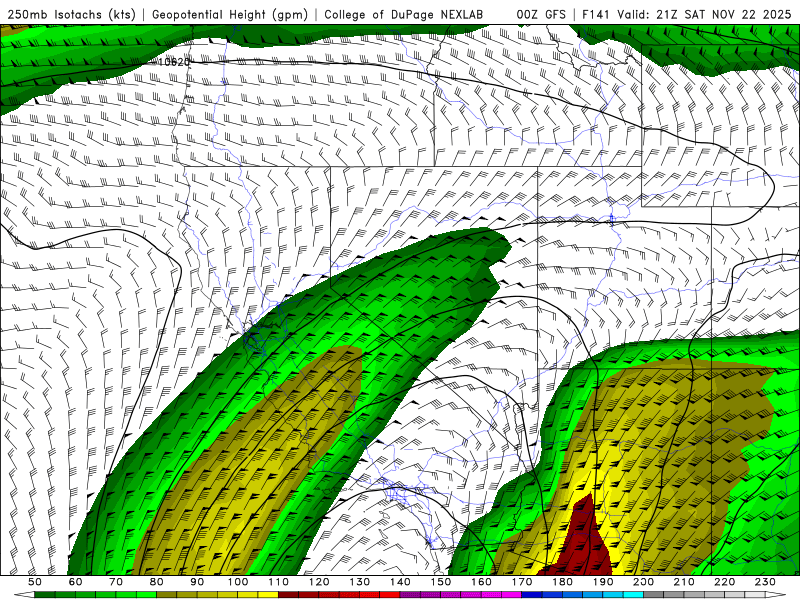Click the legend value 160
Screen dimensions: 800x600
tap(481, 582)
